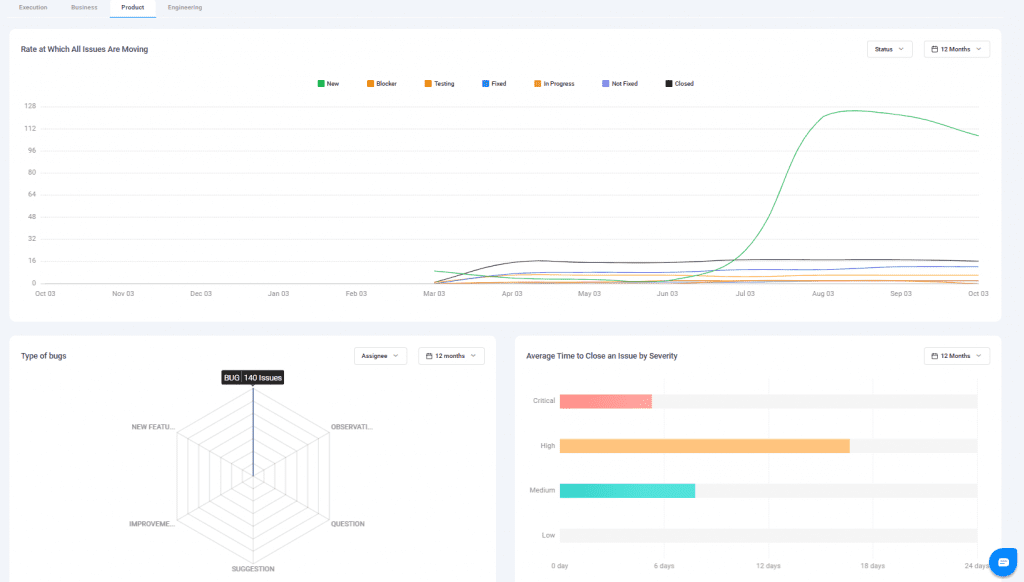Click the black Closed legend square
1024x582 pixels.
[x=668, y=84]
